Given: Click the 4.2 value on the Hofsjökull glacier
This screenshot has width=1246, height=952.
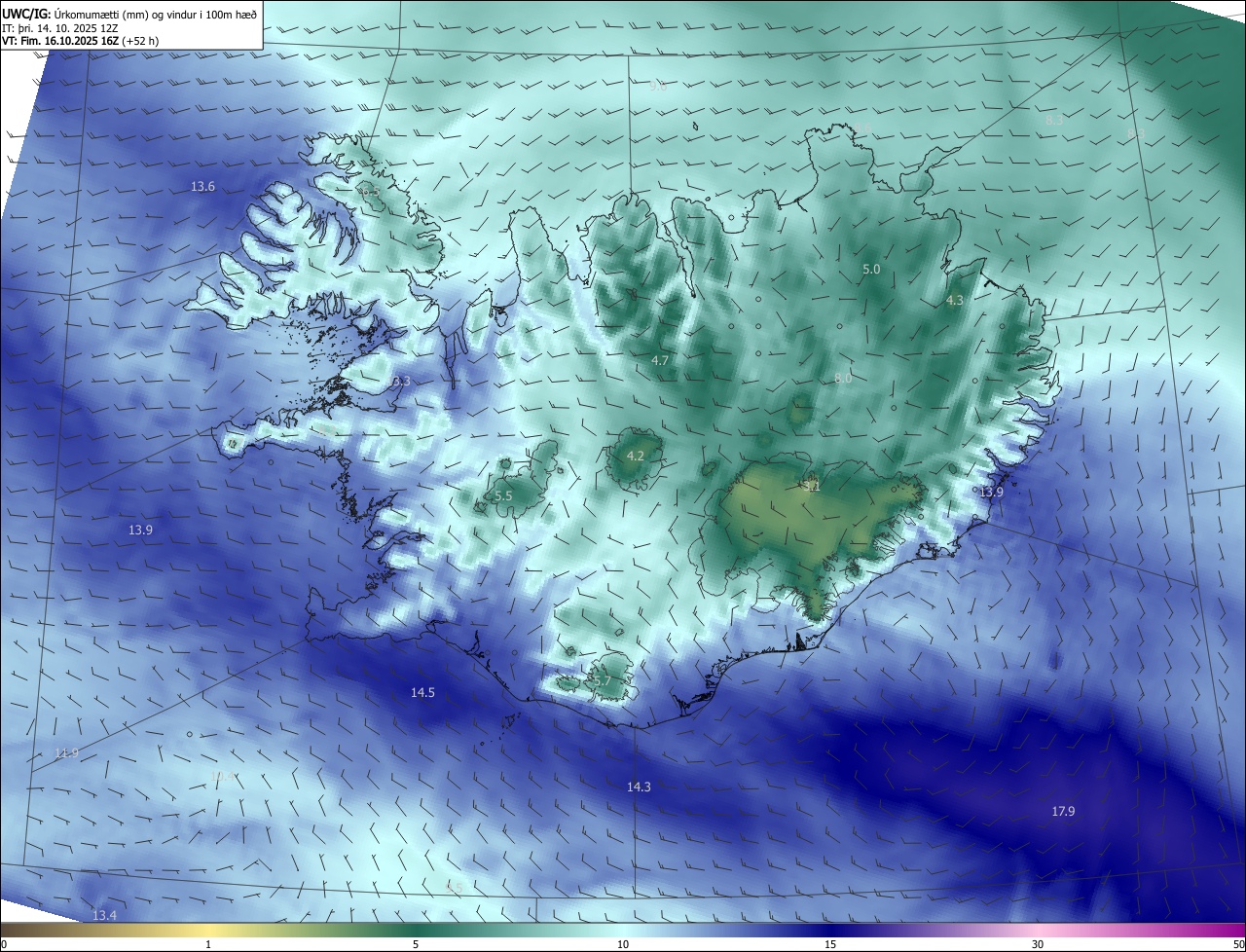Looking at the screenshot, I should (x=636, y=456).
